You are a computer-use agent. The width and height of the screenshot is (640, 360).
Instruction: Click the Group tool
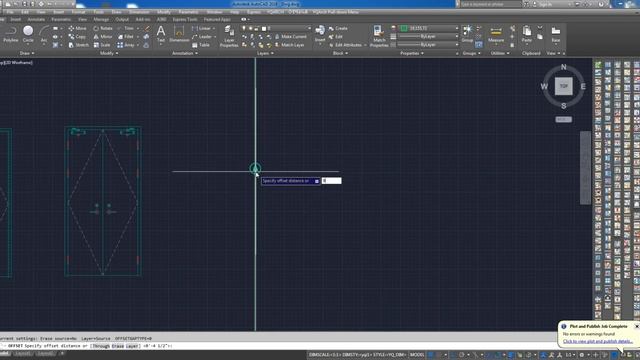click(x=467, y=34)
